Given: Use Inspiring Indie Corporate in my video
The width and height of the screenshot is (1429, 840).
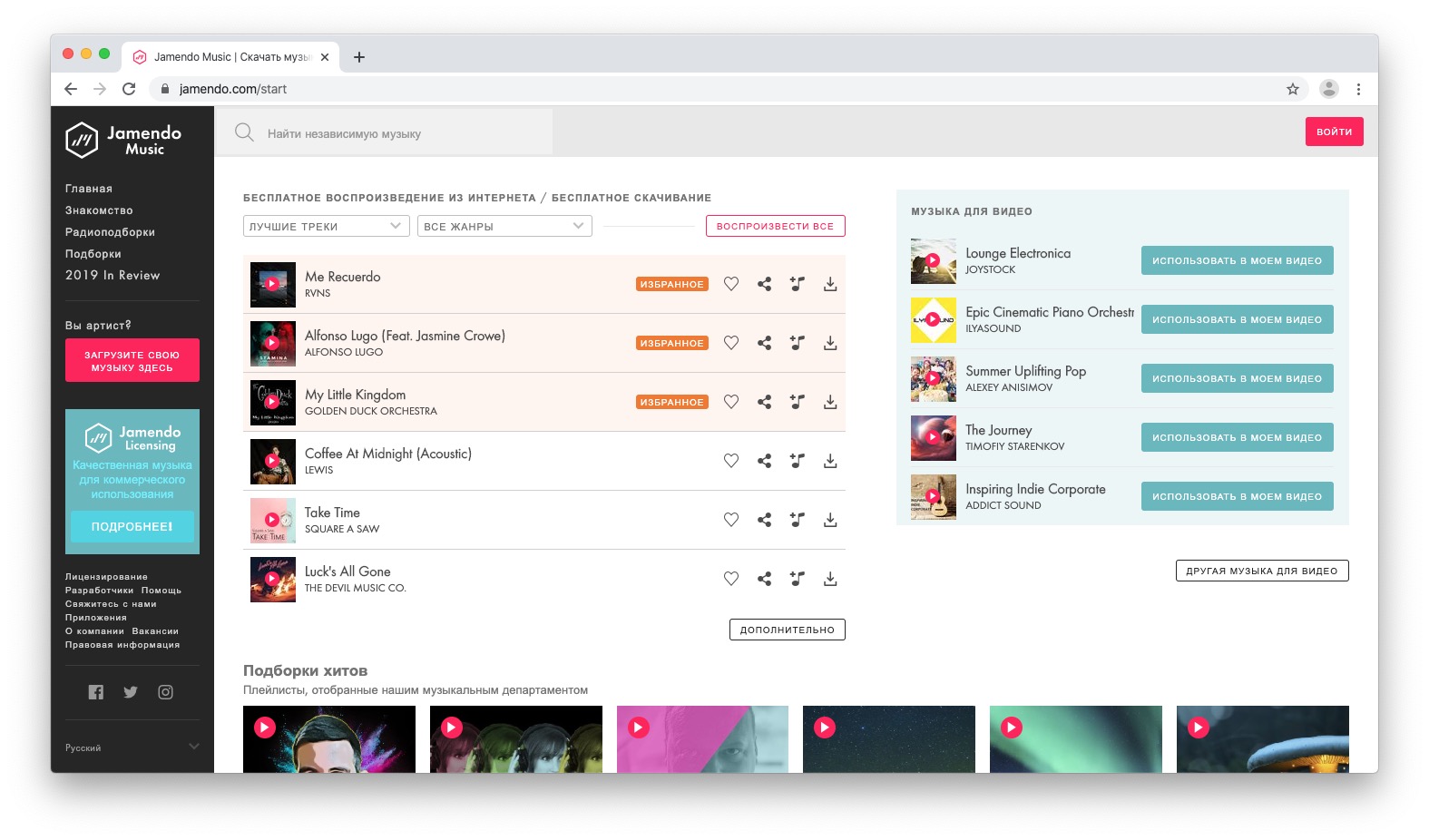Looking at the screenshot, I should coord(1237,496).
